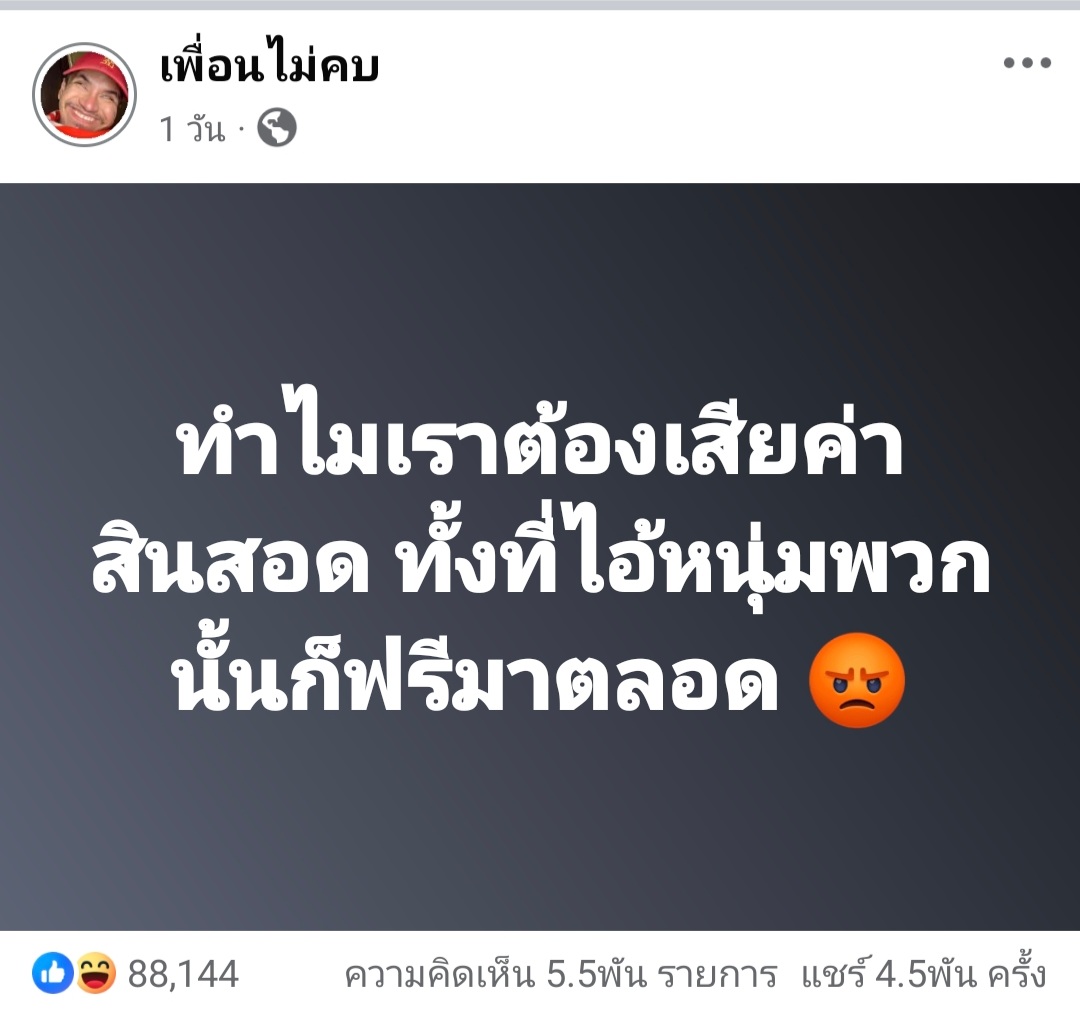Click the "5.5พัน" comment count number
Image resolution: width=1080 pixels, height=1013 pixels.
(596, 974)
